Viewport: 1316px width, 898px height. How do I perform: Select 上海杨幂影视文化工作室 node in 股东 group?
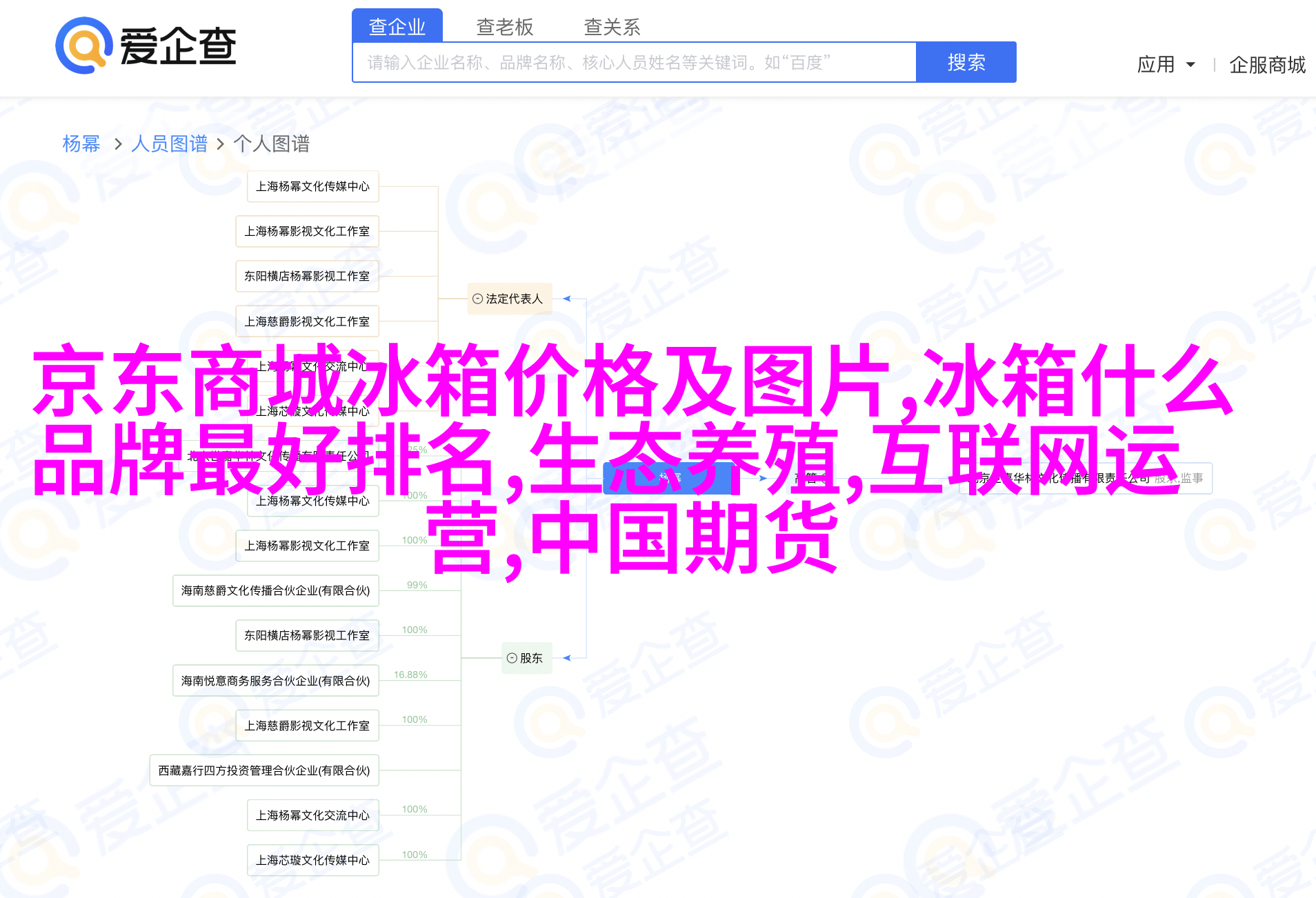pyautogui.click(x=307, y=546)
